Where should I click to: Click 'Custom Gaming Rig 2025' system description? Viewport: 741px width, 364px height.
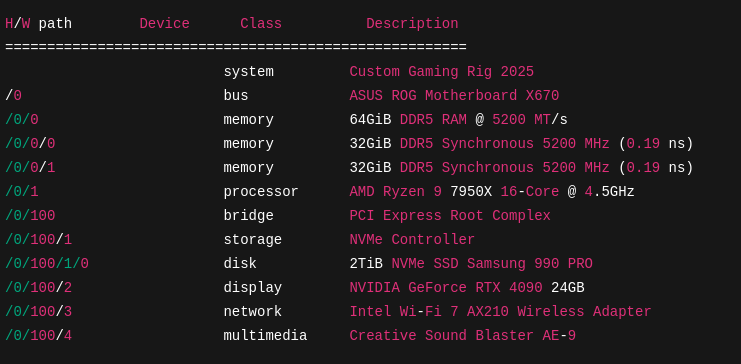[x=441, y=72]
